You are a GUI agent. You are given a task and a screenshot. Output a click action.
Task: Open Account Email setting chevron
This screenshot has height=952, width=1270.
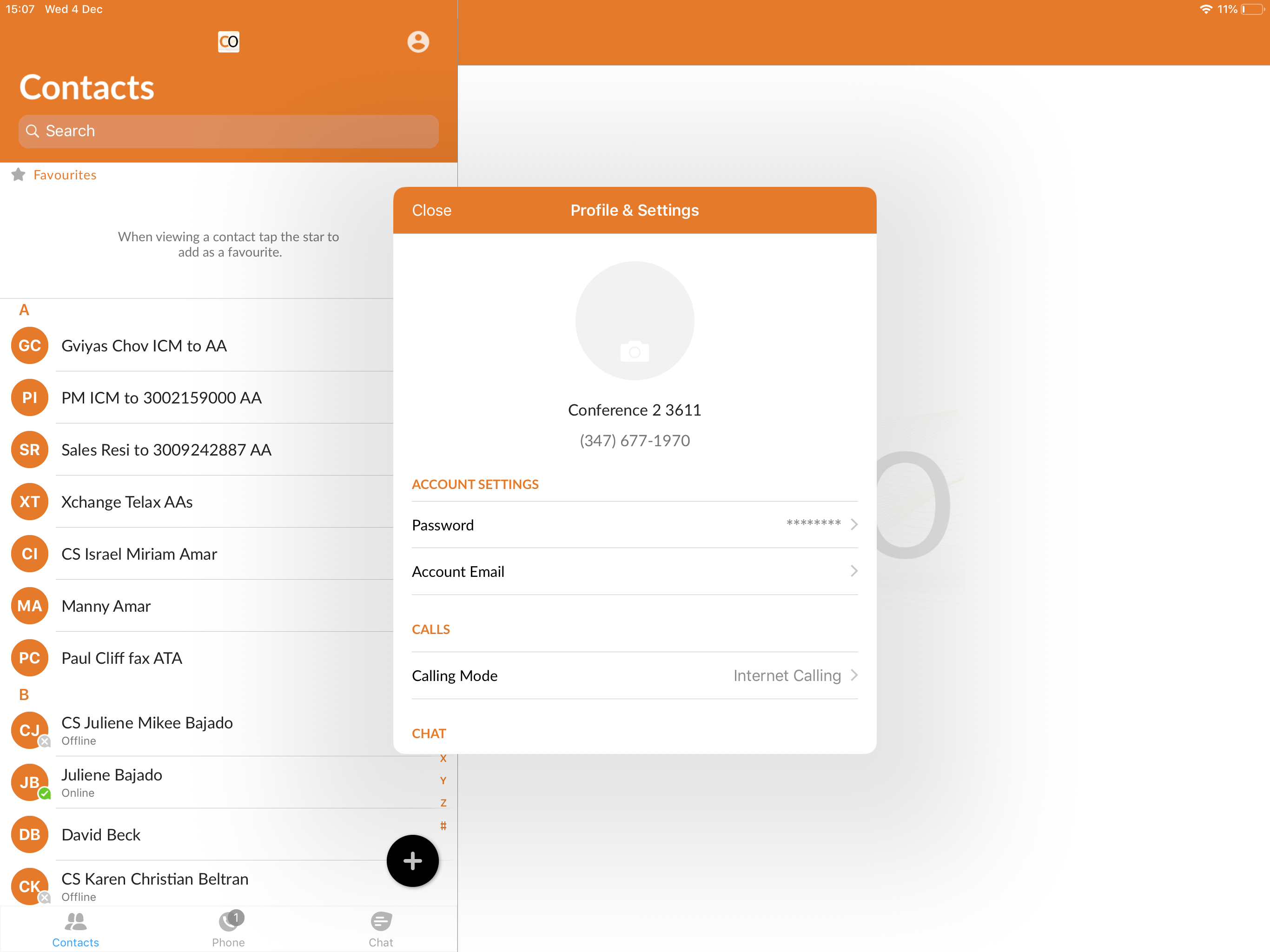click(854, 571)
